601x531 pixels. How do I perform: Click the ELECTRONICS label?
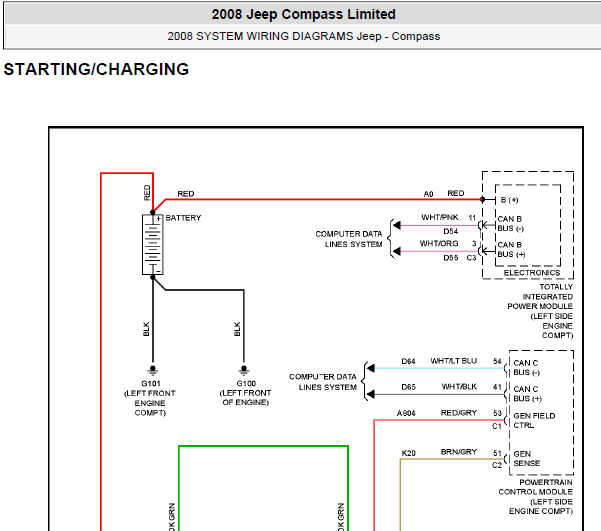532,273
